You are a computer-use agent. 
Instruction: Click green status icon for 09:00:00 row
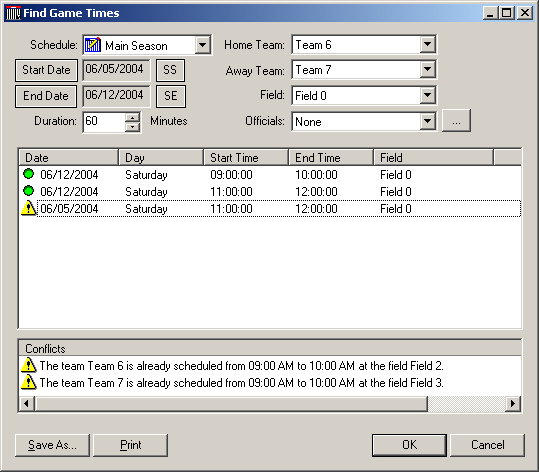[x=29, y=174]
